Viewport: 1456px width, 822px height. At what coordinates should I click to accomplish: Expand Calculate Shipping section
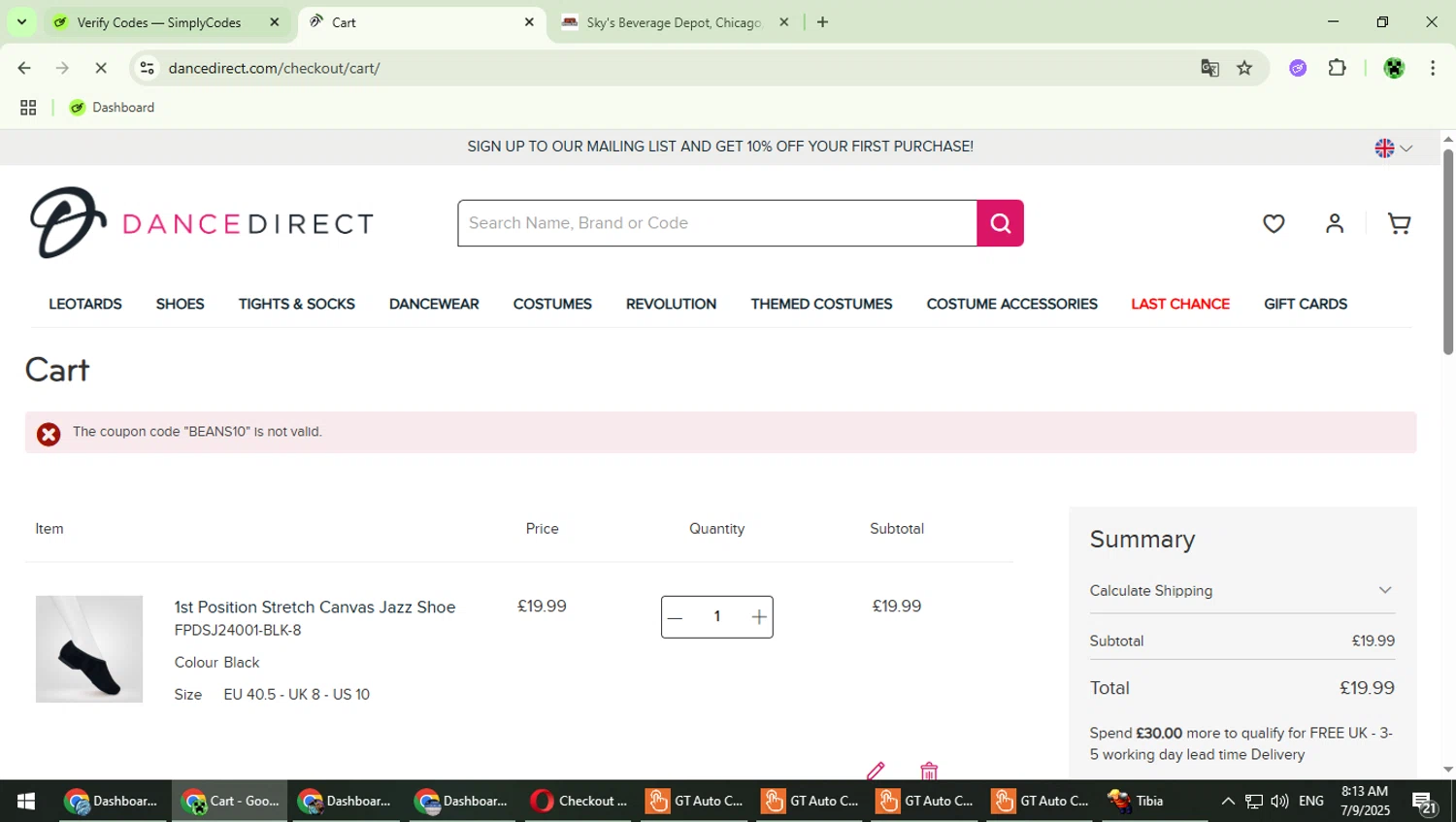(1241, 590)
